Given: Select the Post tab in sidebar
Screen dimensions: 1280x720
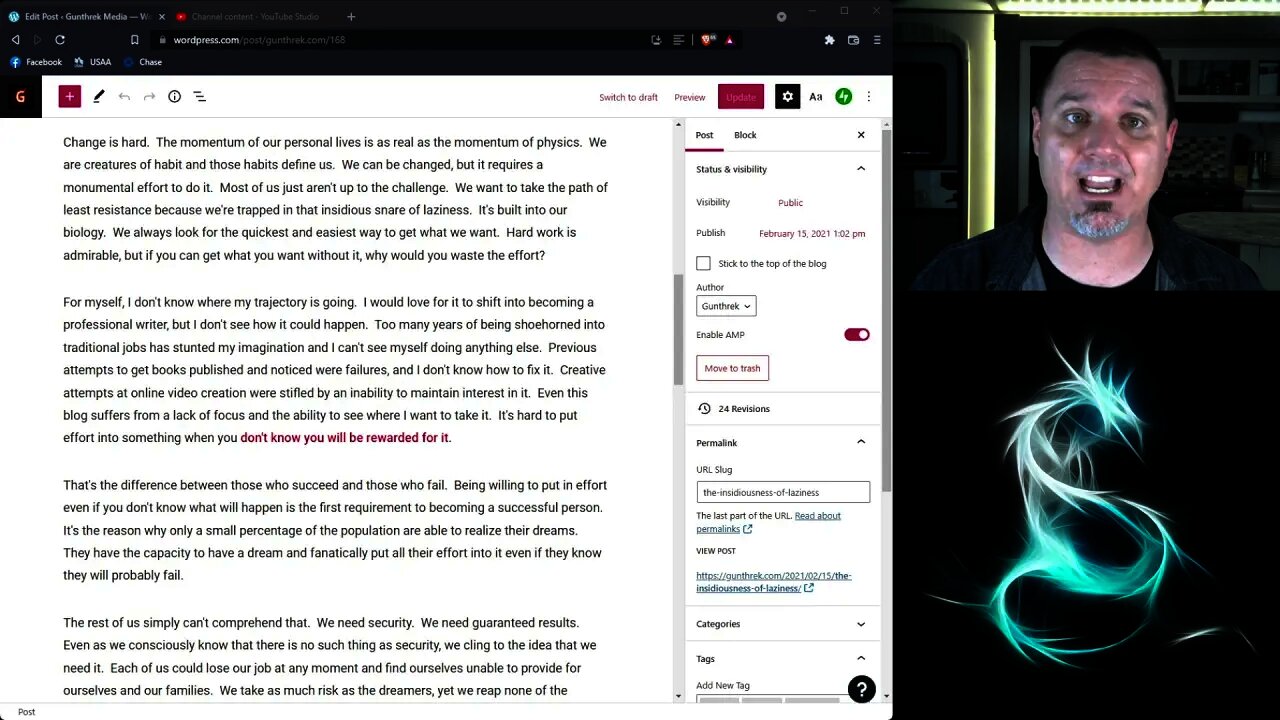Looking at the screenshot, I should click(704, 135).
